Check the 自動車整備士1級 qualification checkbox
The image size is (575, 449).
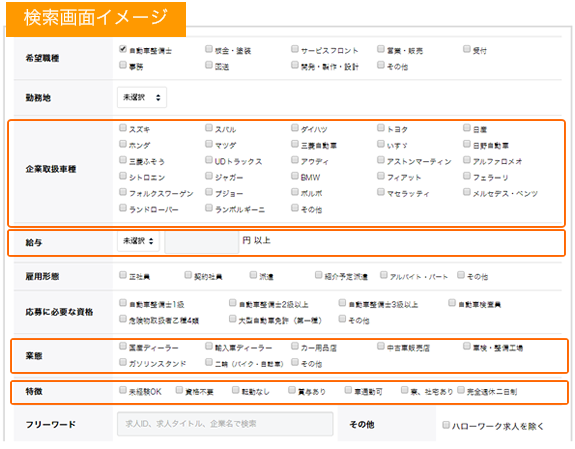pos(123,303)
